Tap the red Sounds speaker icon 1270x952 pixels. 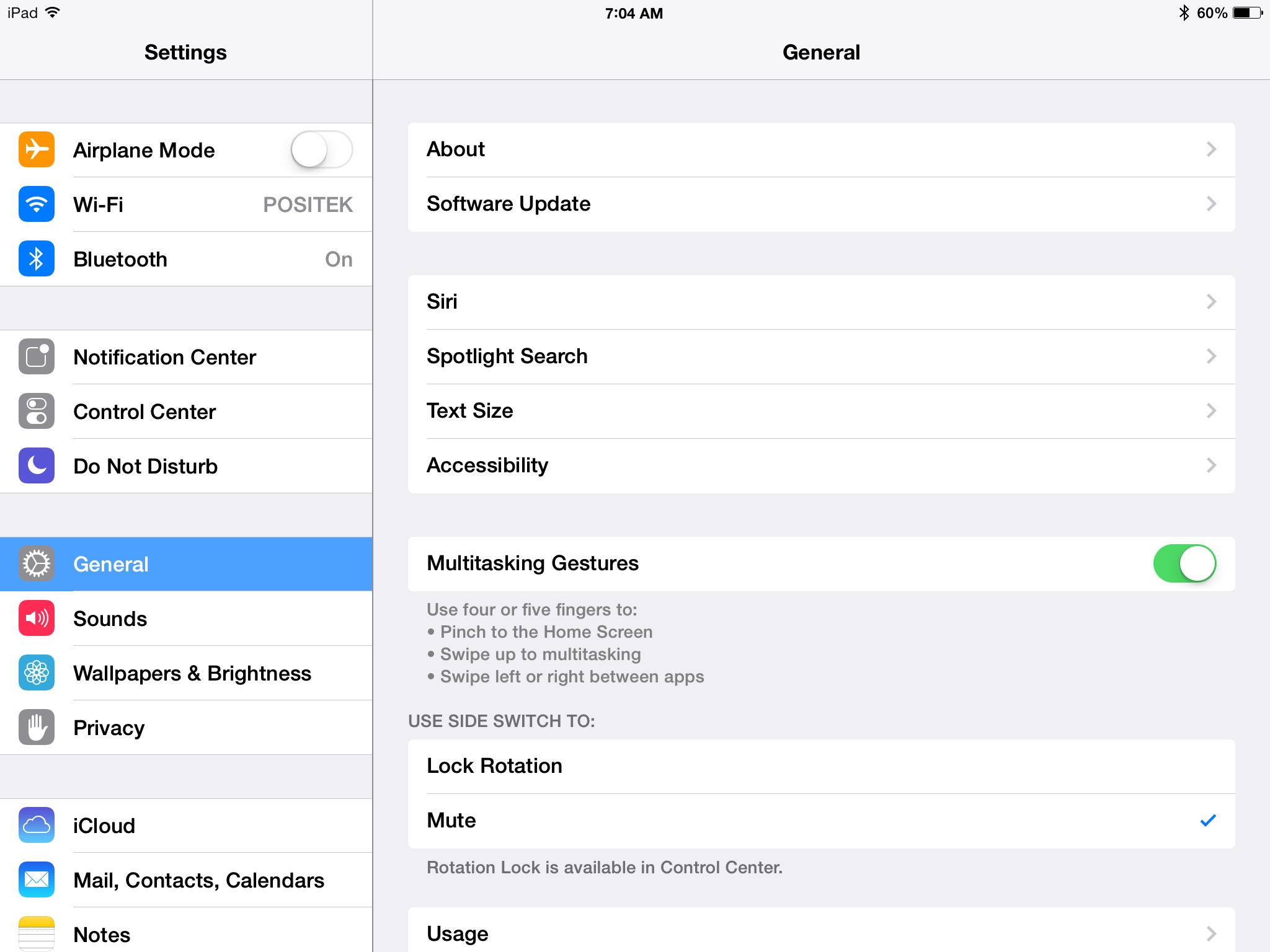[37, 618]
